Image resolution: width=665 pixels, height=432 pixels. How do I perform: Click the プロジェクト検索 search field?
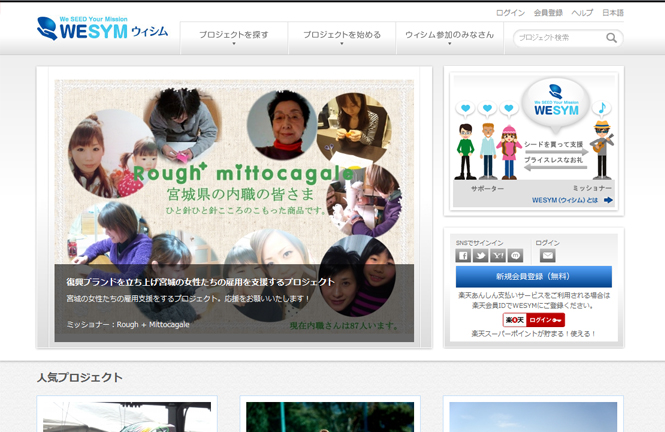(560, 38)
